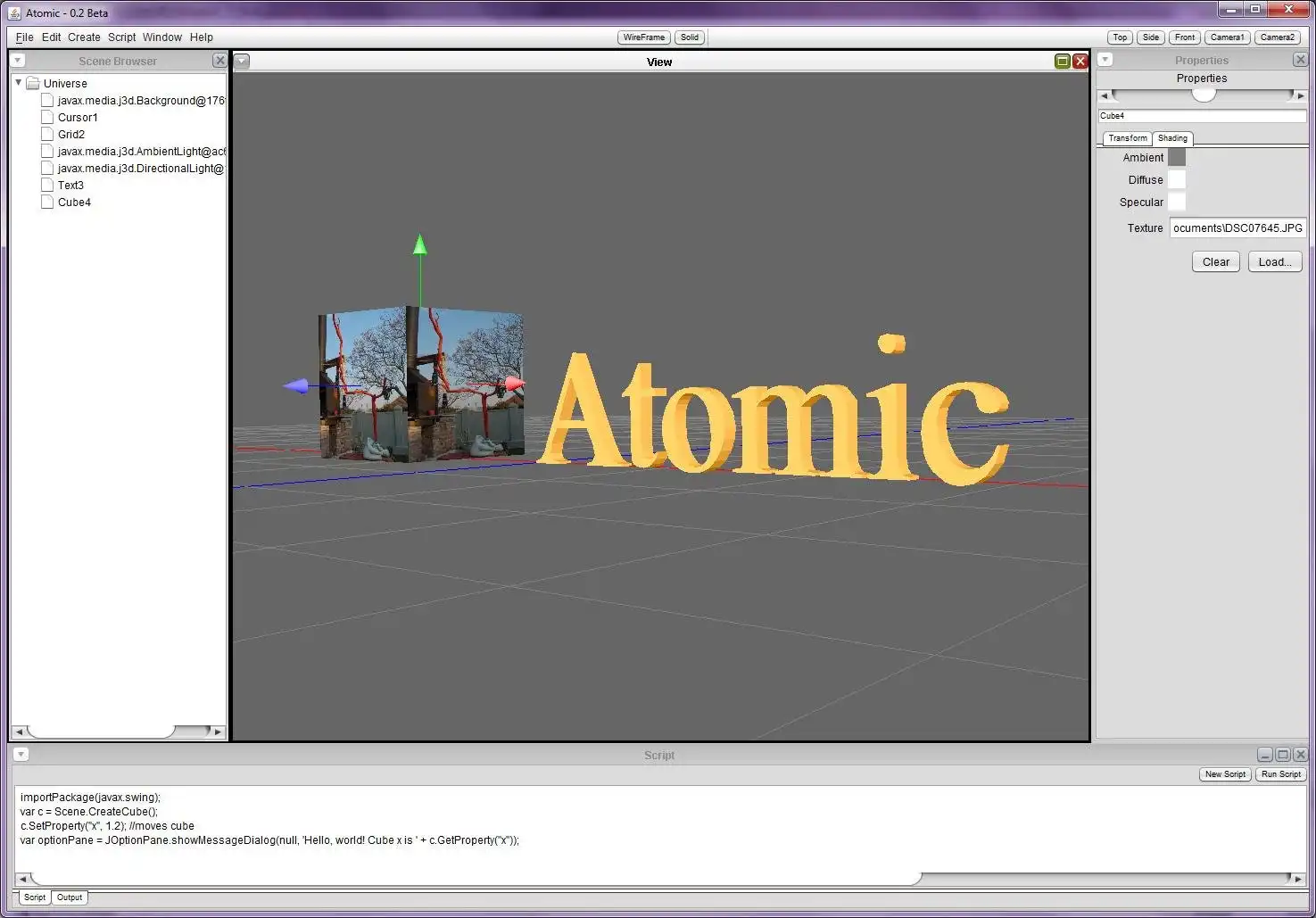Click the red X-axis arrow gizmo

tap(515, 384)
